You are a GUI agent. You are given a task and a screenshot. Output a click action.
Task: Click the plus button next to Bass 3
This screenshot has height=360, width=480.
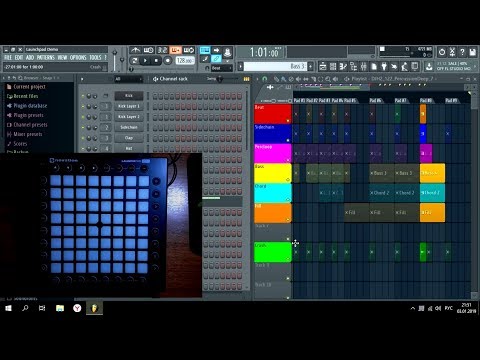[x=310, y=67]
